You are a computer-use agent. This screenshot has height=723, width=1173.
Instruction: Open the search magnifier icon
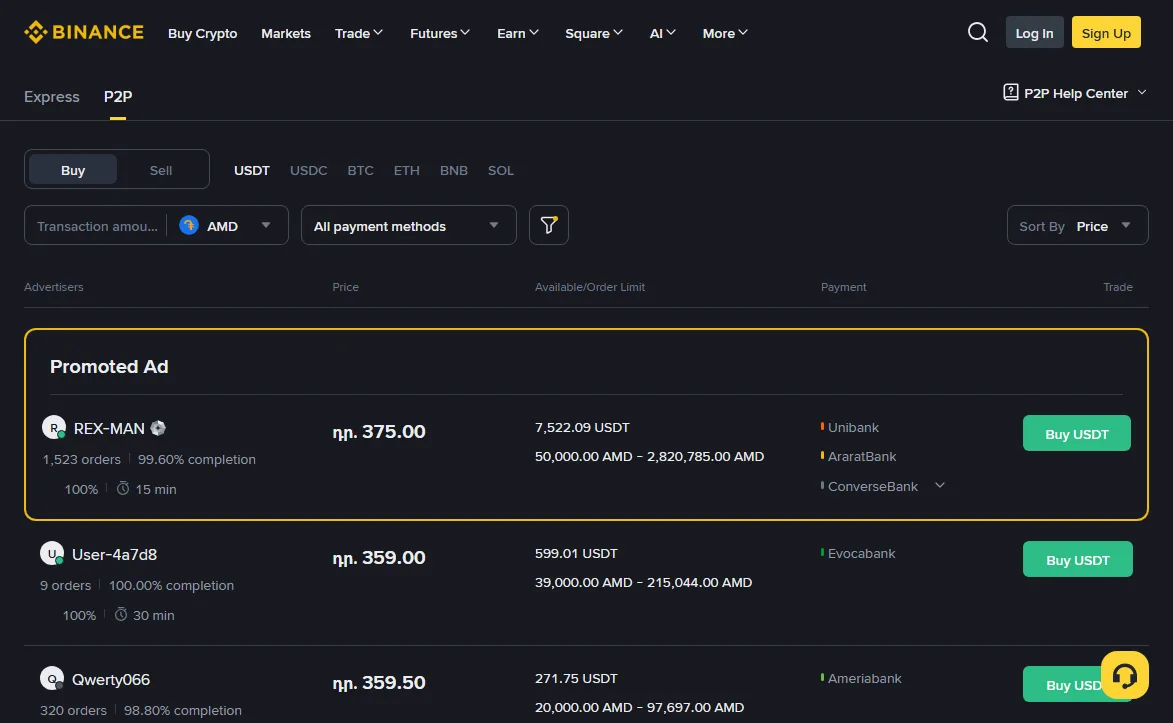tap(978, 32)
